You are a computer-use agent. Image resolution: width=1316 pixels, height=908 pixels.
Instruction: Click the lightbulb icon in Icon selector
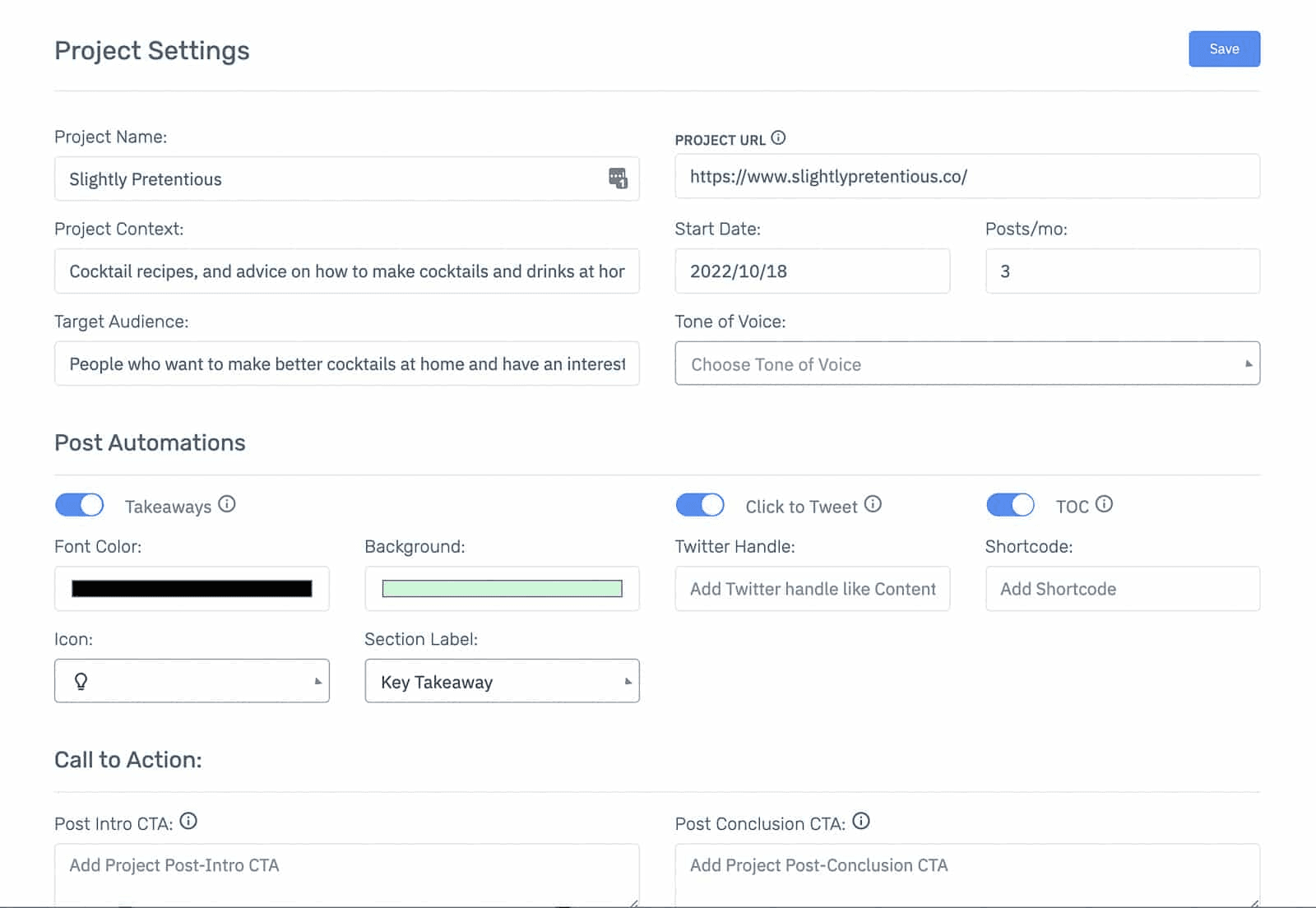(81, 681)
